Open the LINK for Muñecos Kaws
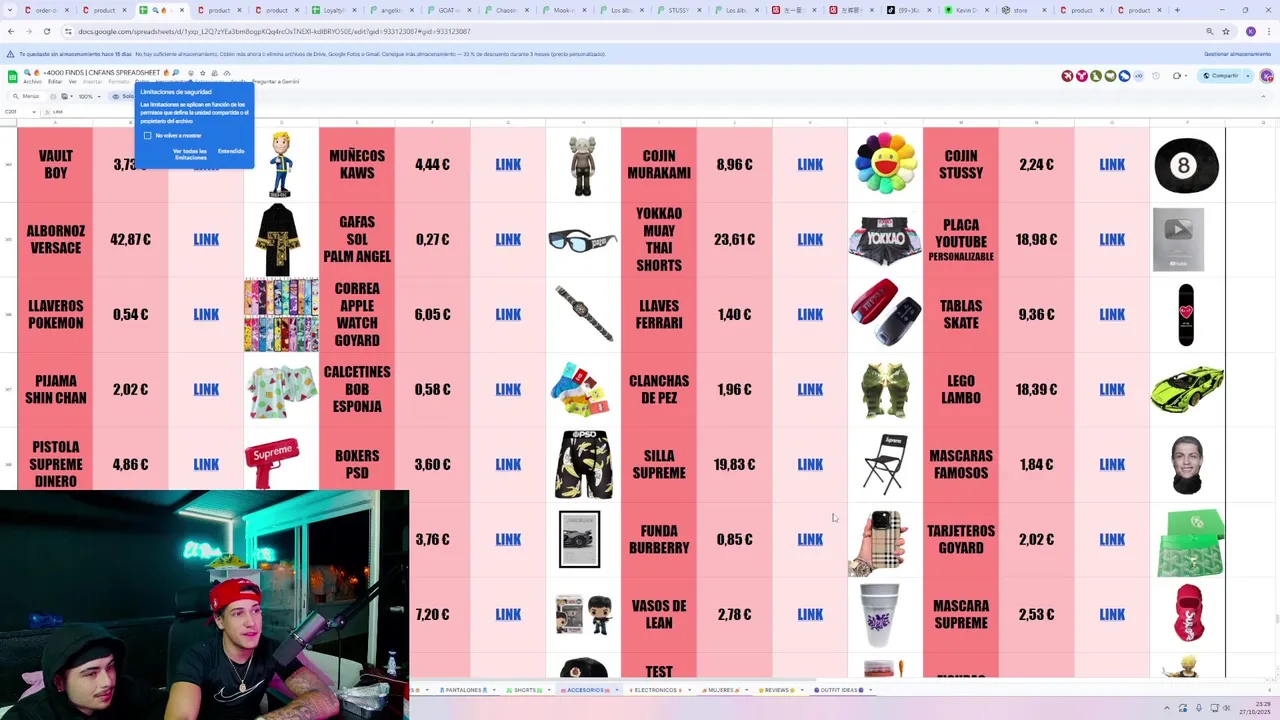 (x=508, y=165)
